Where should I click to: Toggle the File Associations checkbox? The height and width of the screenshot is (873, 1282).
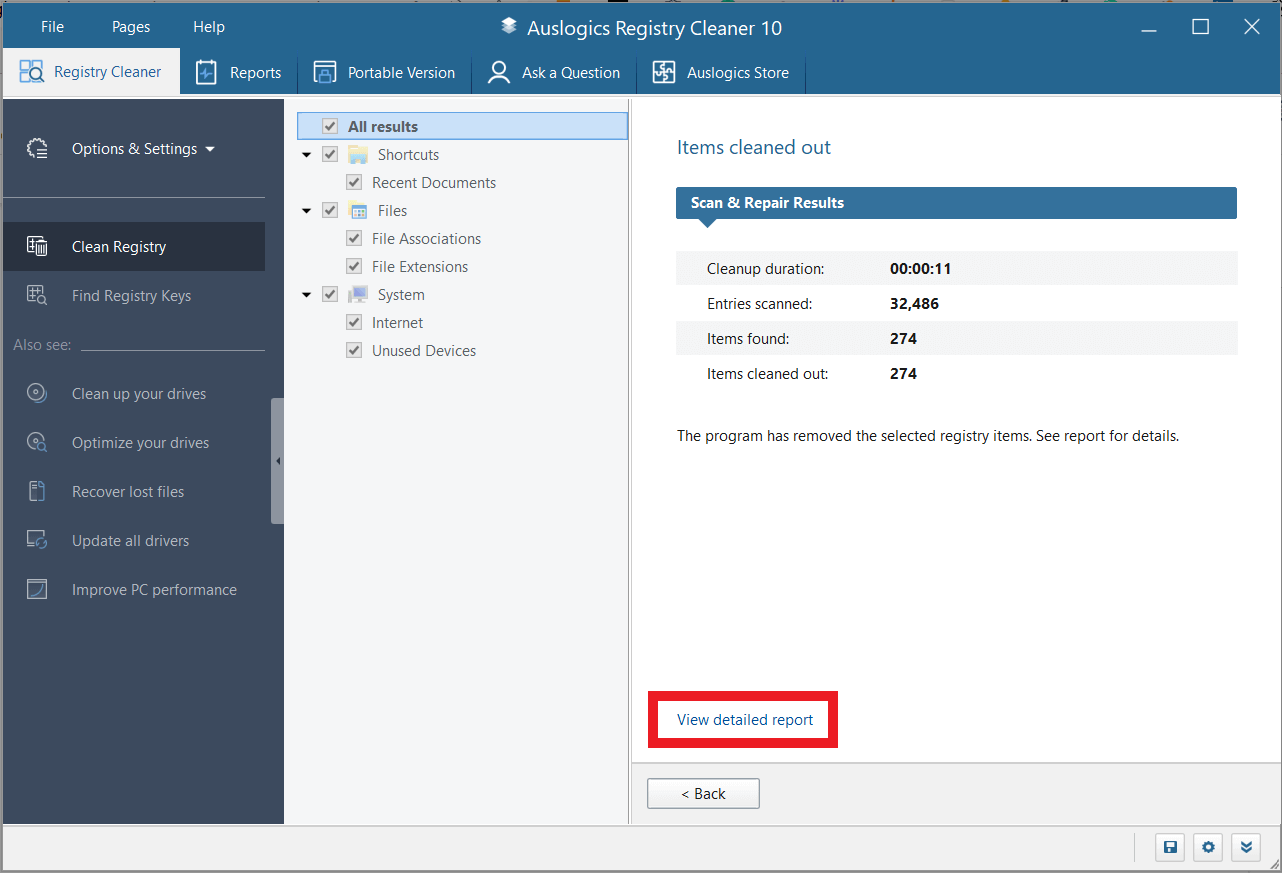point(354,239)
